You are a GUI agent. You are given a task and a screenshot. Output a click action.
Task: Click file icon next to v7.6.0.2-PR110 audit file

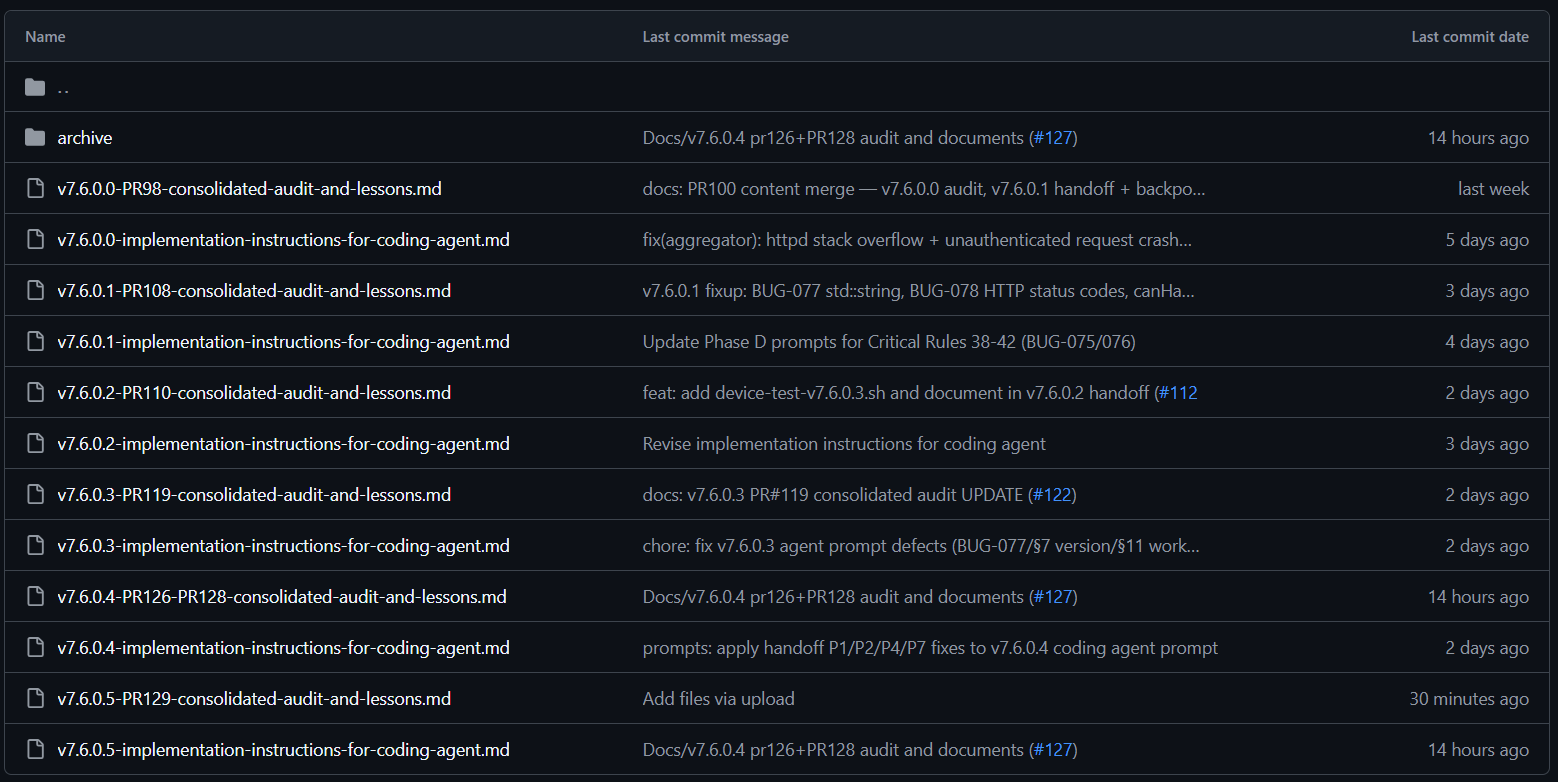click(x=35, y=393)
